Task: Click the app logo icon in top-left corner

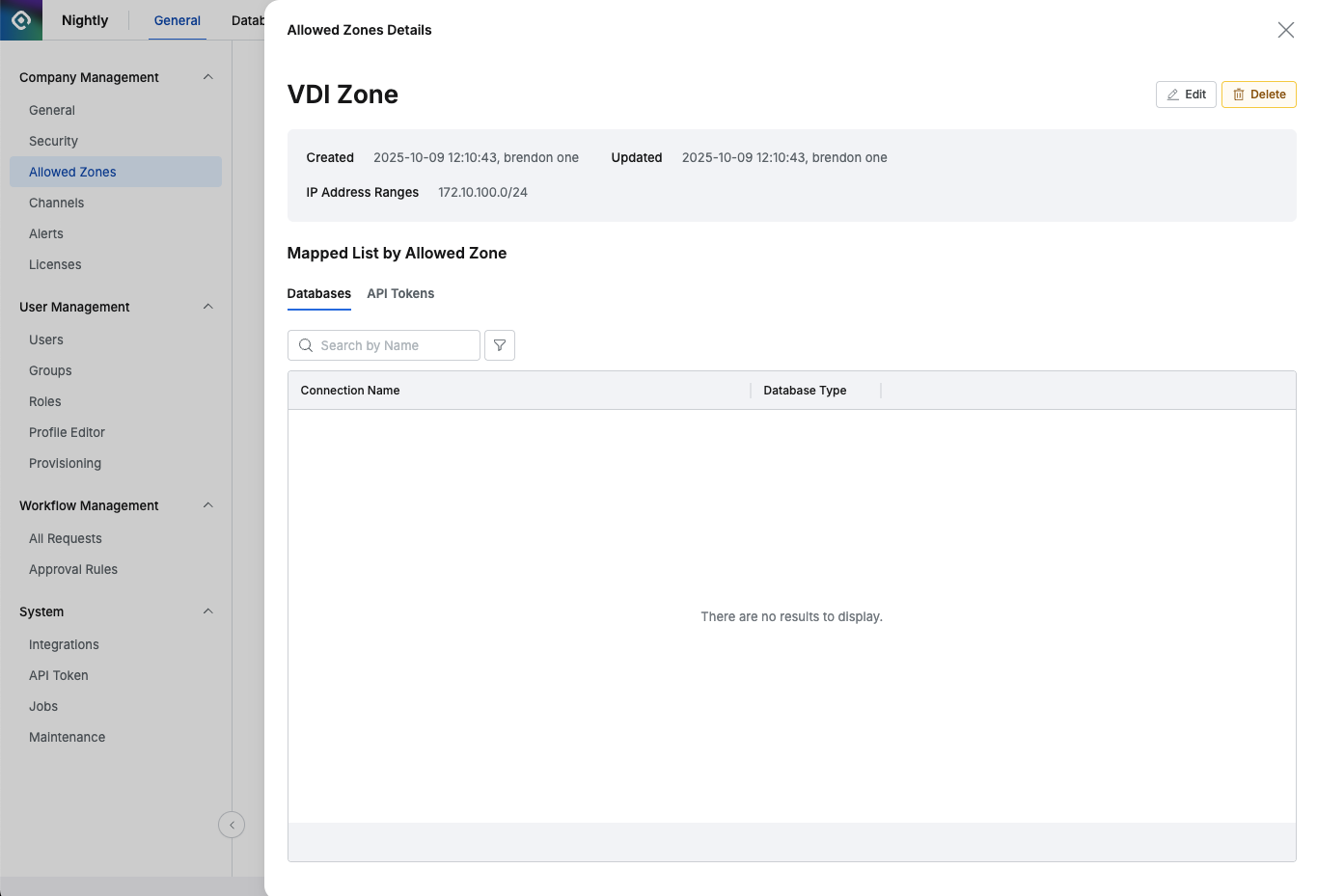Action: tap(21, 20)
